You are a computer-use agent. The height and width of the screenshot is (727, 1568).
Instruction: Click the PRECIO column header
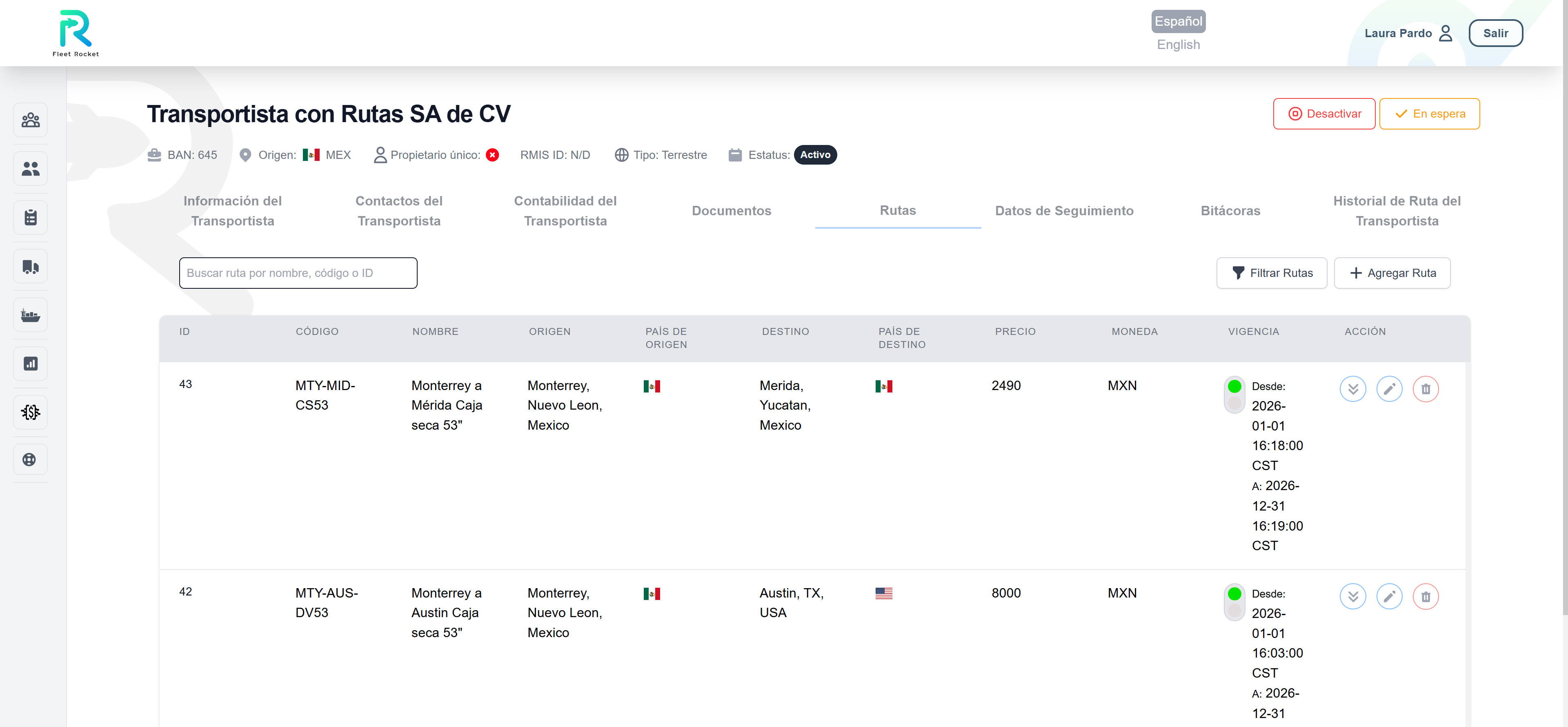pos(1015,332)
